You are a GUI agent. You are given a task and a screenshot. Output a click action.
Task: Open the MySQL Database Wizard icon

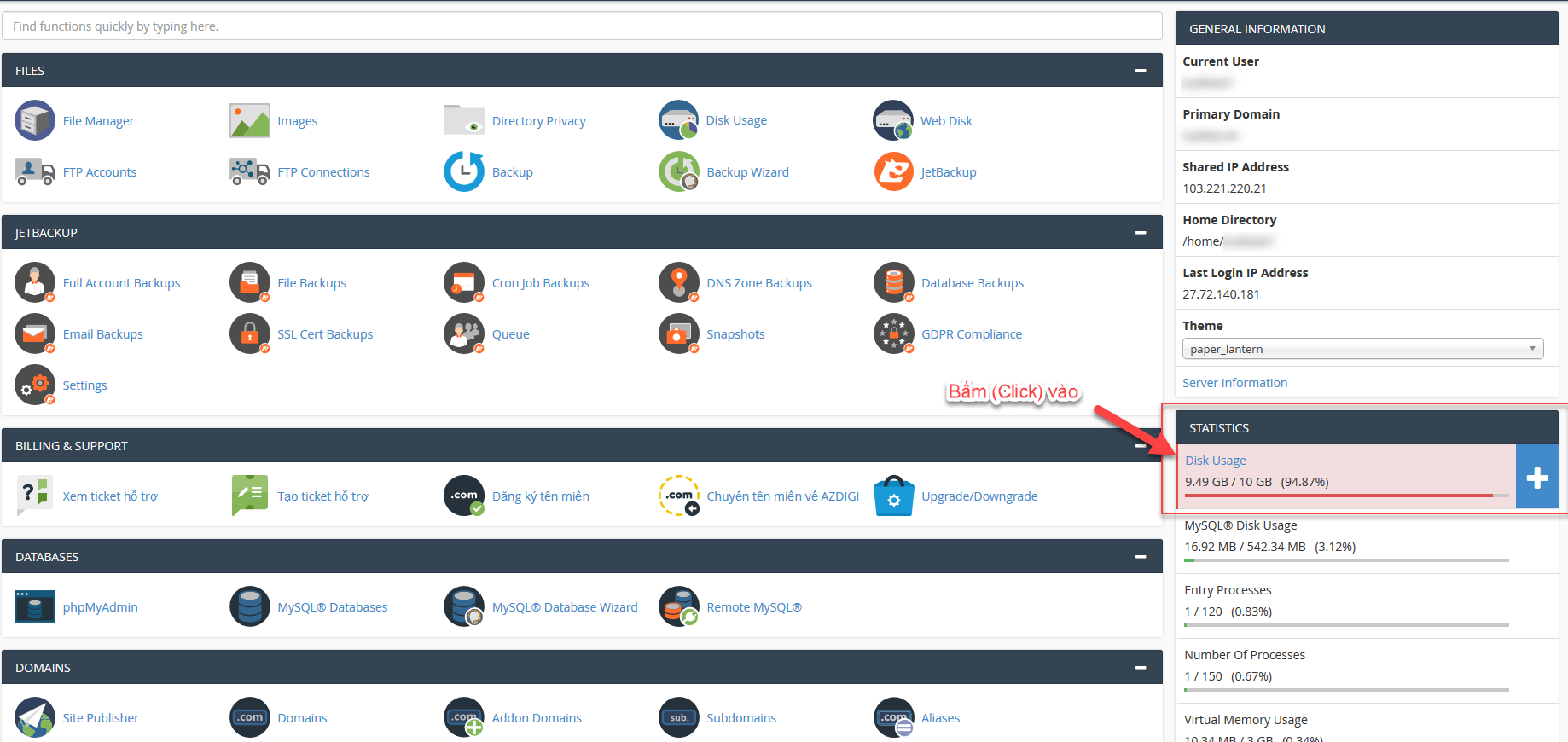coord(464,606)
